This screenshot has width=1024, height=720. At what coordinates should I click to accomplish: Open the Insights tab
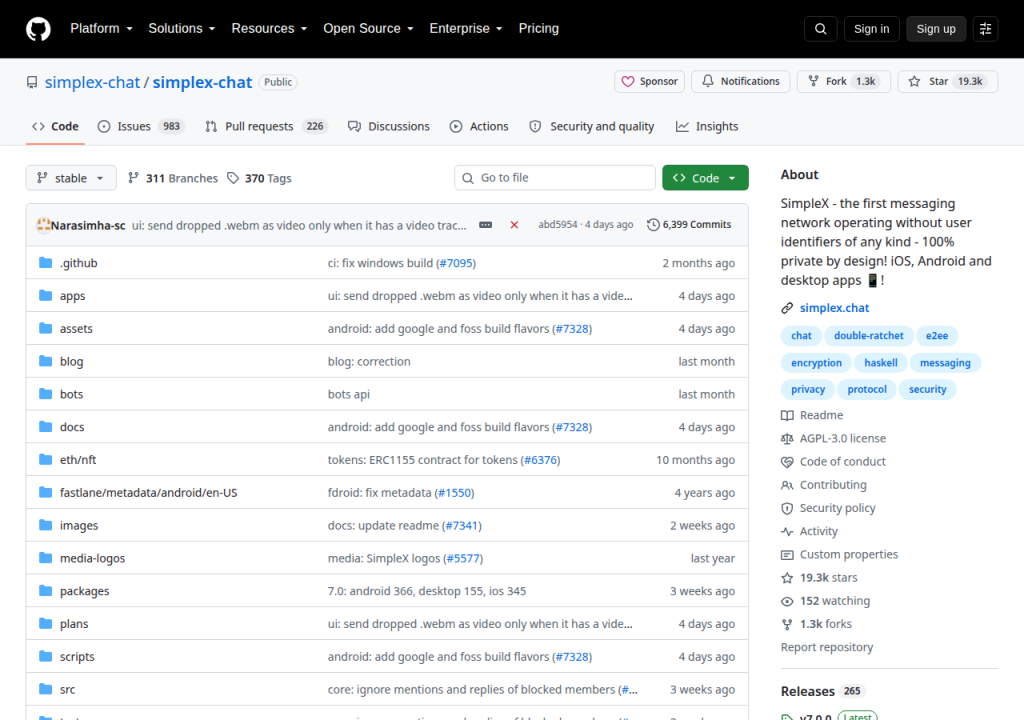tap(707, 127)
